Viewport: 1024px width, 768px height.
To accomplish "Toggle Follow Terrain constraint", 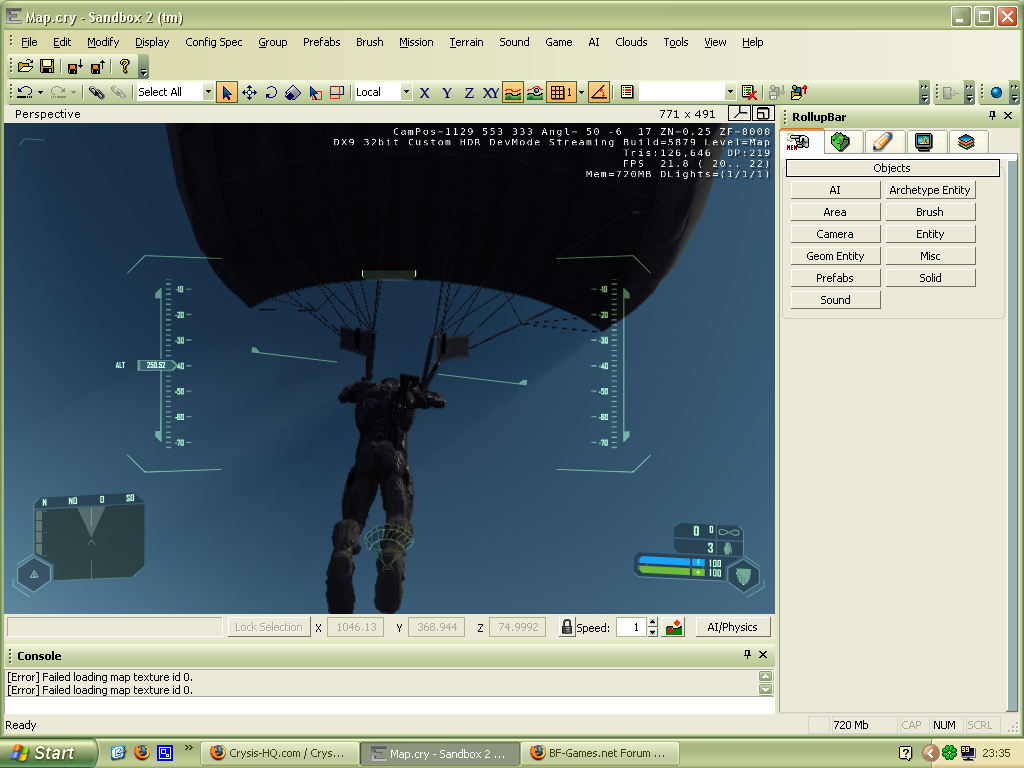I will (513, 93).
